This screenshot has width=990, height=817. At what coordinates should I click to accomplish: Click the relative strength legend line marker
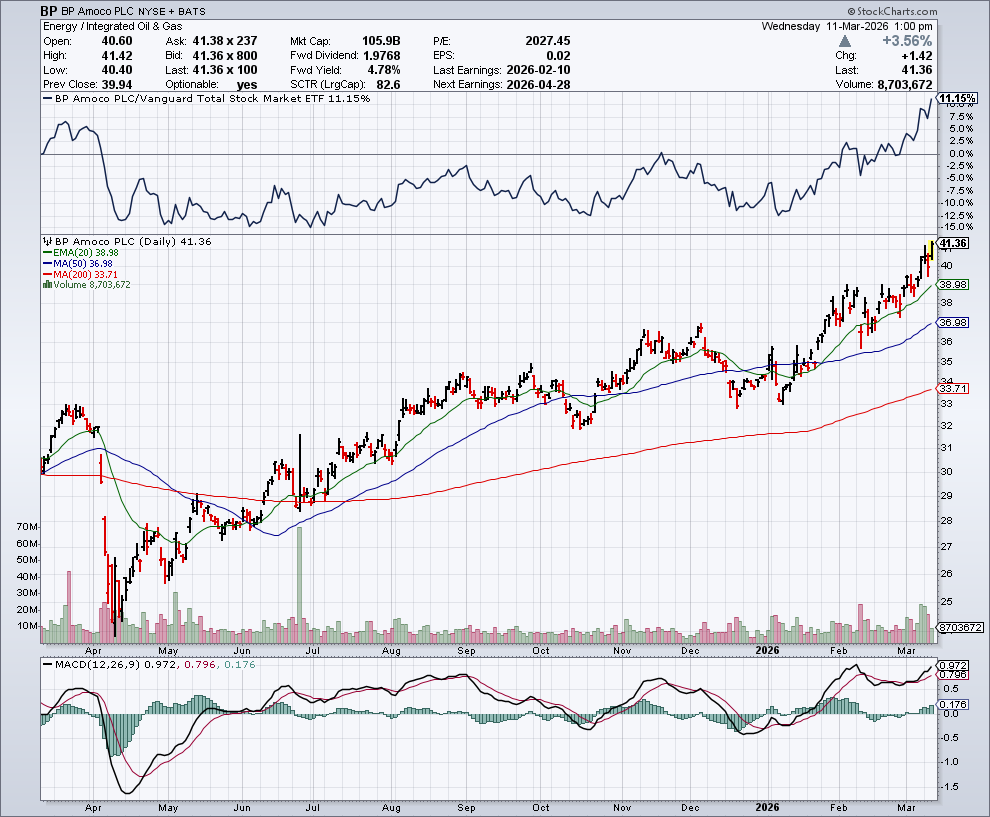(x=46, y=99)
